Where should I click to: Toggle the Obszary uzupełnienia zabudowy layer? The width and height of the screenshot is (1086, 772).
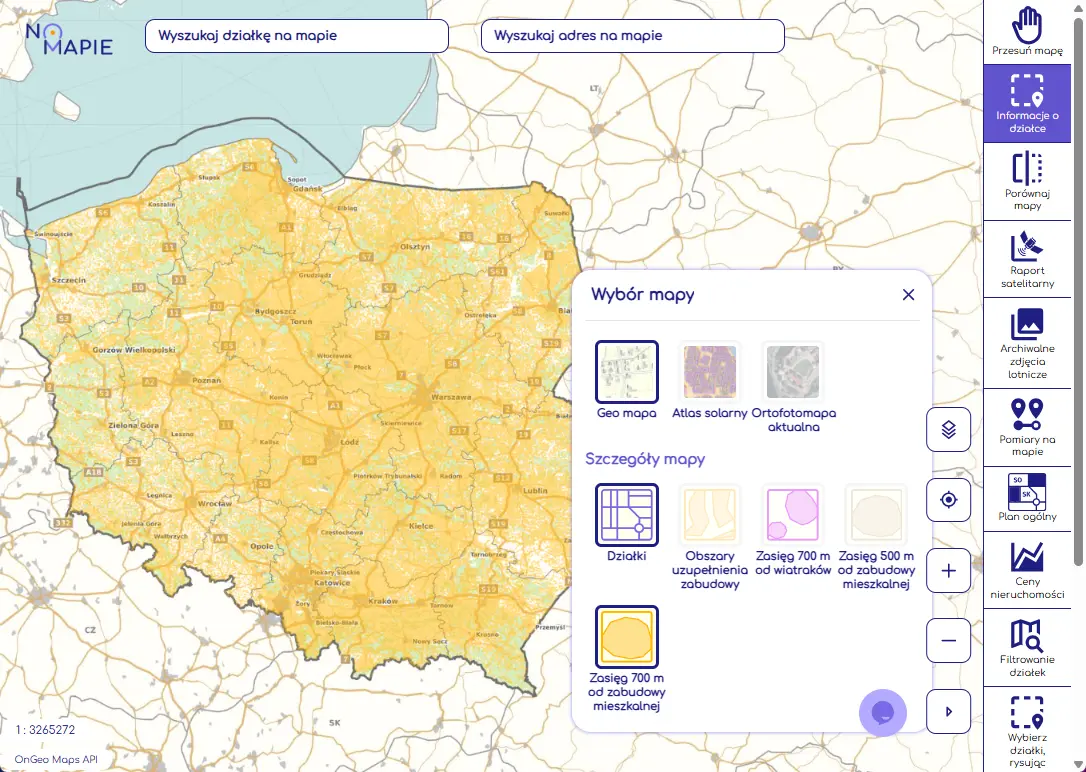709,512
